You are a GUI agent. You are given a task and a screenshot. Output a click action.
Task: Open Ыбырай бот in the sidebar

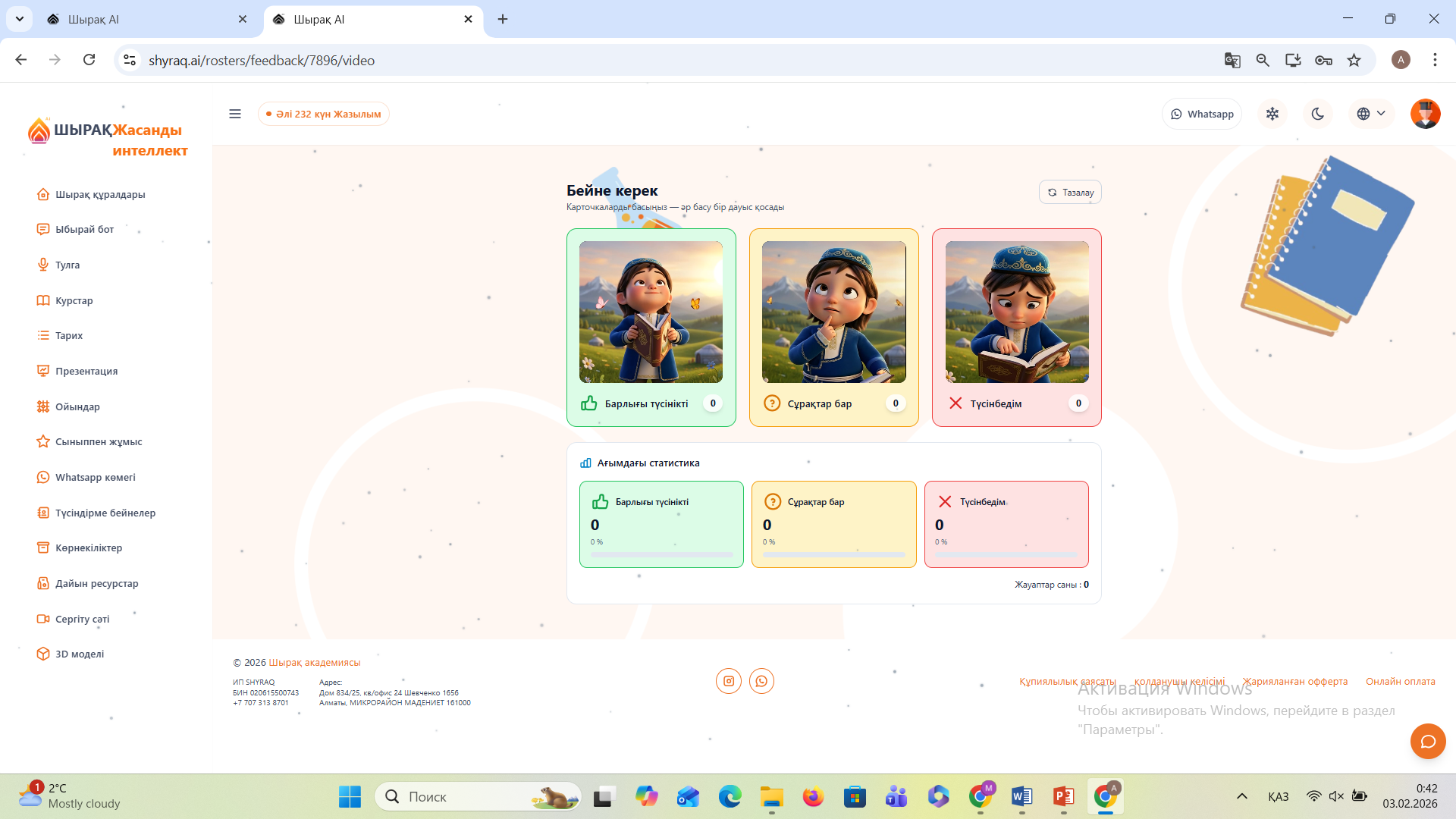[84, 229]
